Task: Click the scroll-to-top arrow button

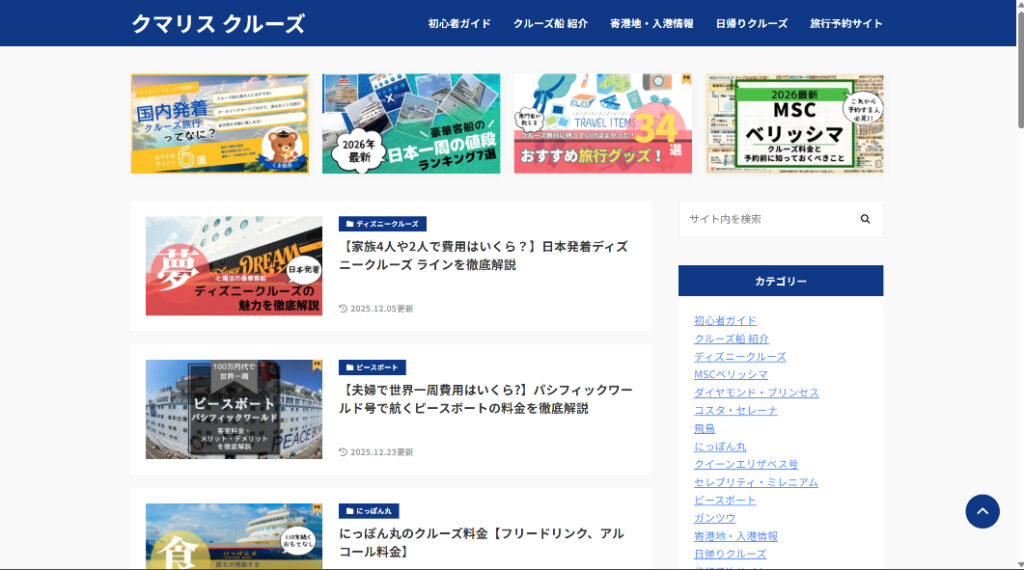Action: tap(982, 512)
